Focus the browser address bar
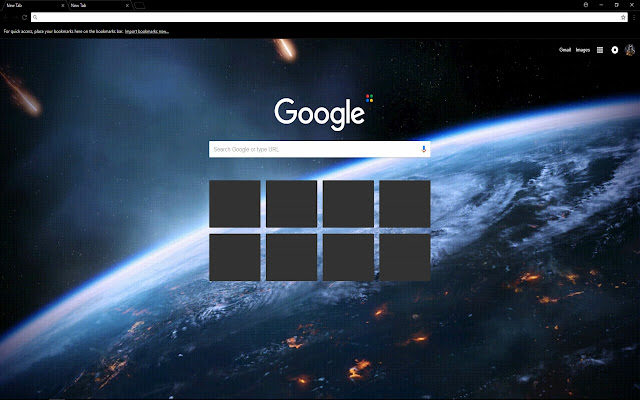The image size is (640, 400). pyautogui.click(x=329, y=17)
